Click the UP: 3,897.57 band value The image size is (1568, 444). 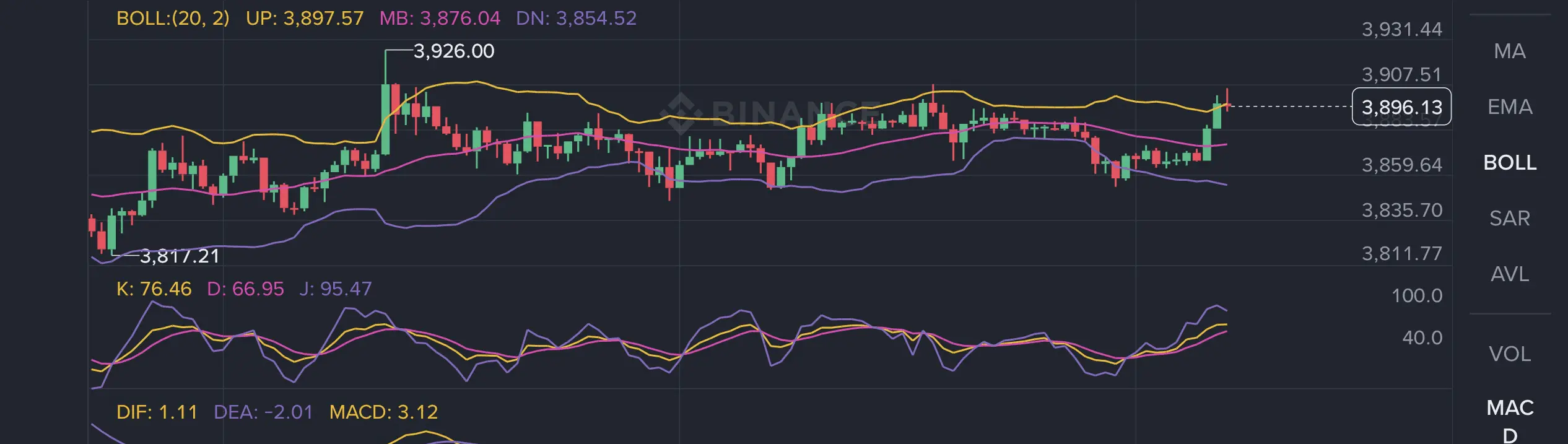(305, 18)
